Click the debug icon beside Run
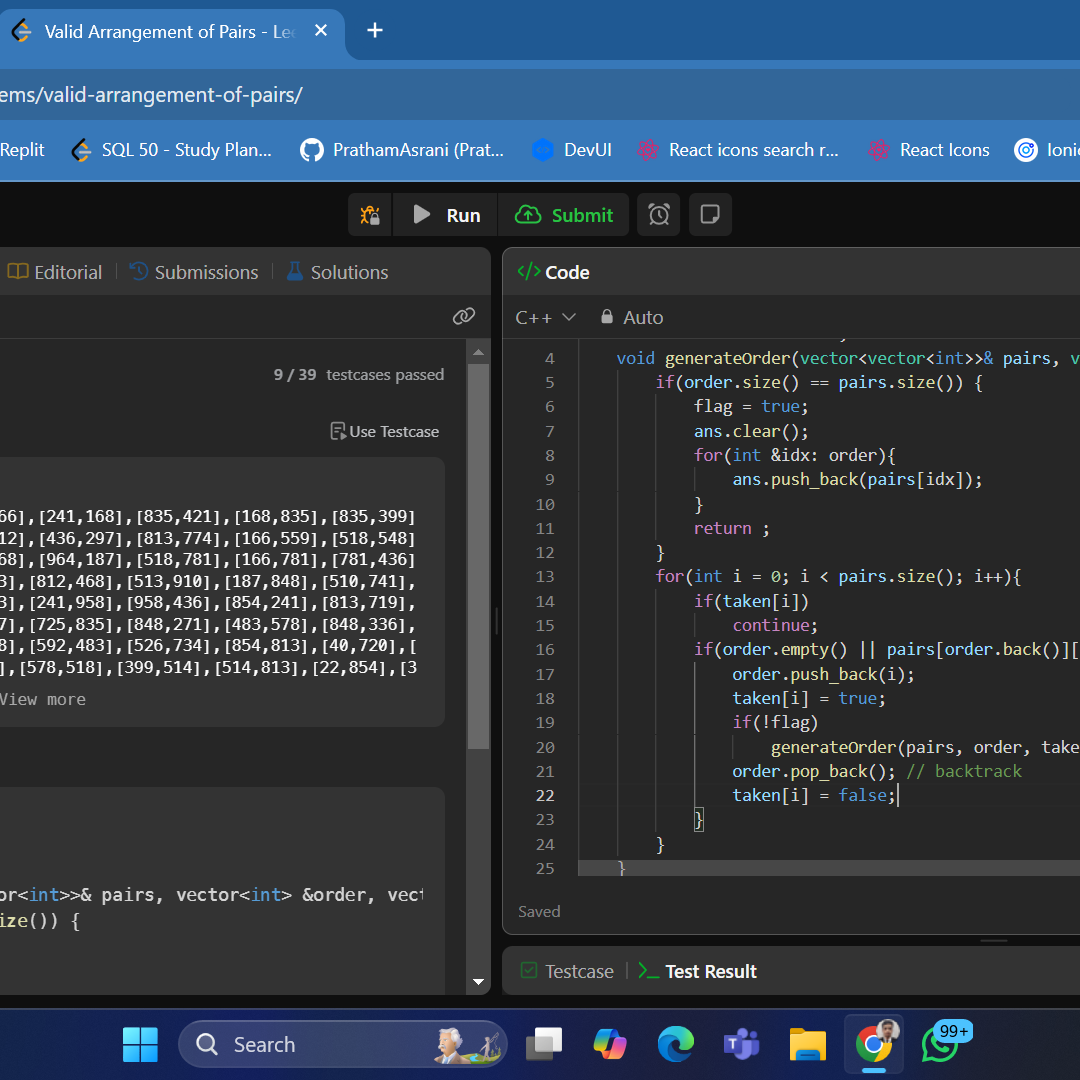This screenshot has width=1080, height=1080. pos(370,215)
